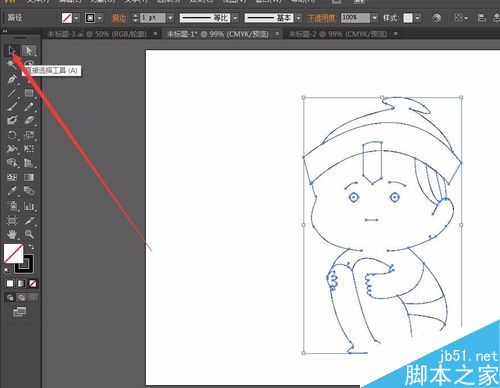Viewport: 500px width, 388px height.
Task: Select the Column Graph tool
Action: tap(29, 206)
